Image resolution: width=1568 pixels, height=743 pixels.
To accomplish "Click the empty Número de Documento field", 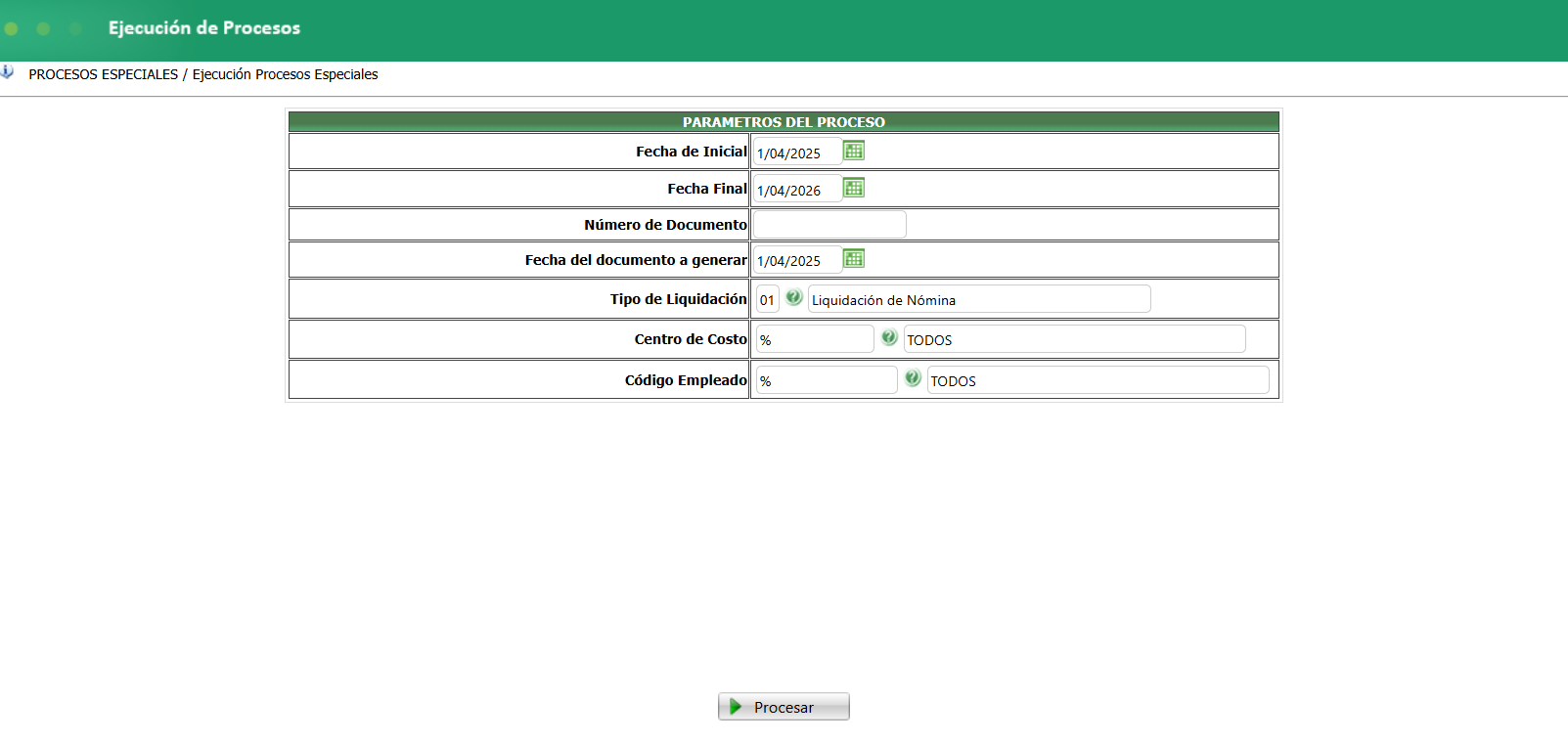I will 829,225.
